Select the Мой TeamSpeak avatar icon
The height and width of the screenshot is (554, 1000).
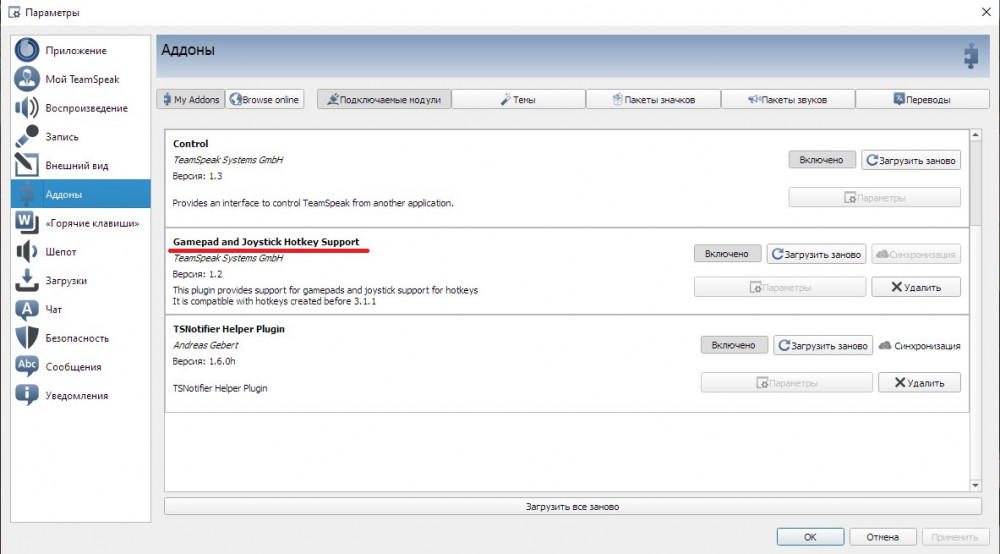pyautogui.click(x=27, y=79)
